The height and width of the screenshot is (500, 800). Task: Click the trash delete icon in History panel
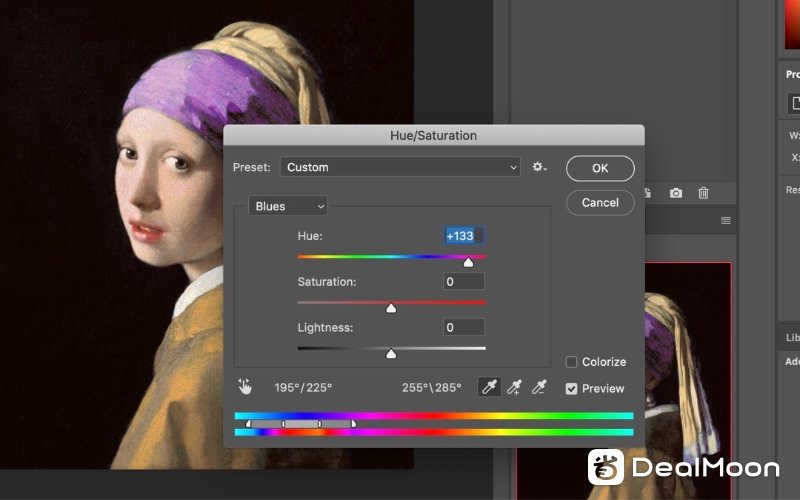tap(704, 193)
